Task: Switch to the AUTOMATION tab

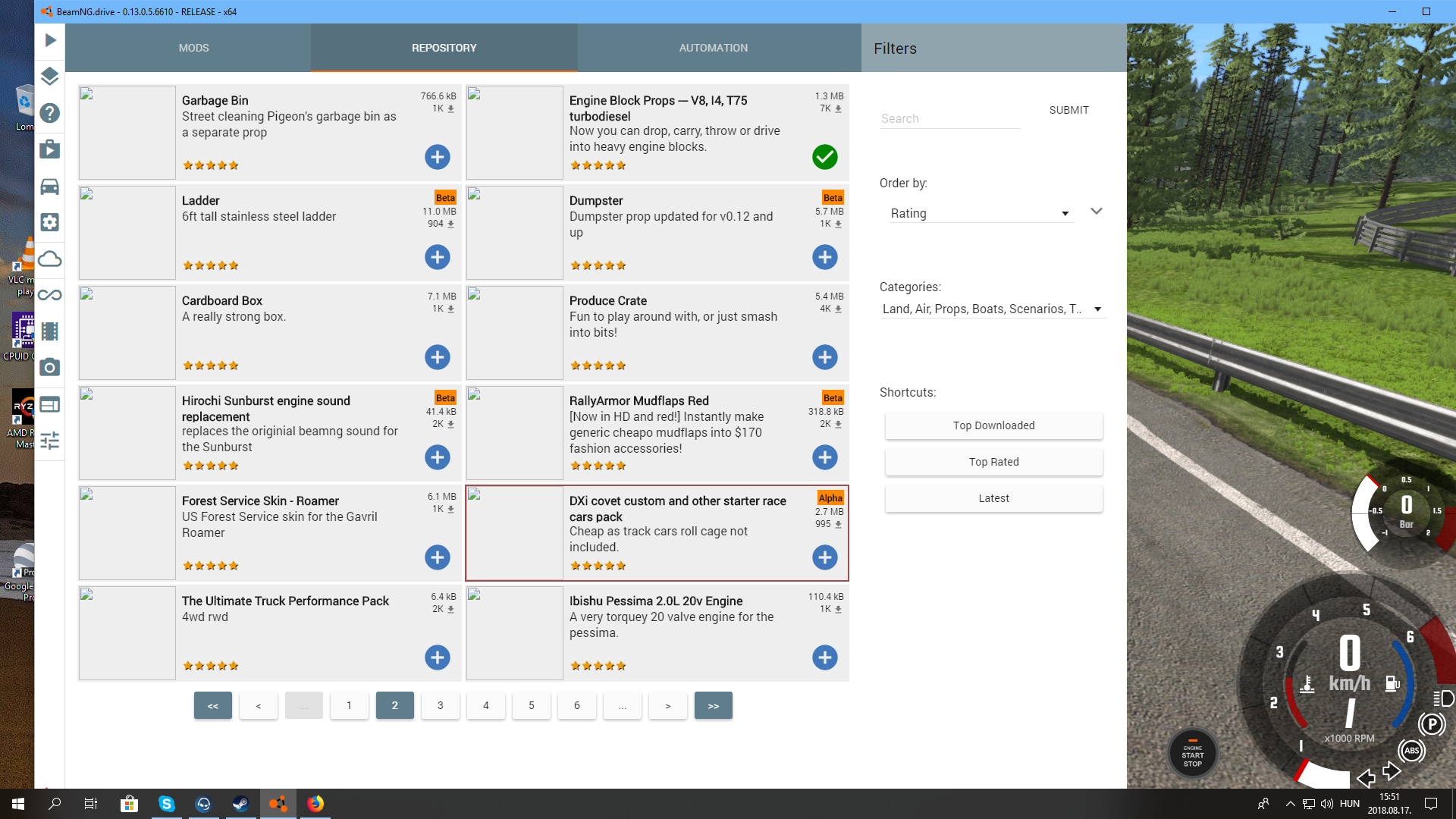Action: [713, 48]
